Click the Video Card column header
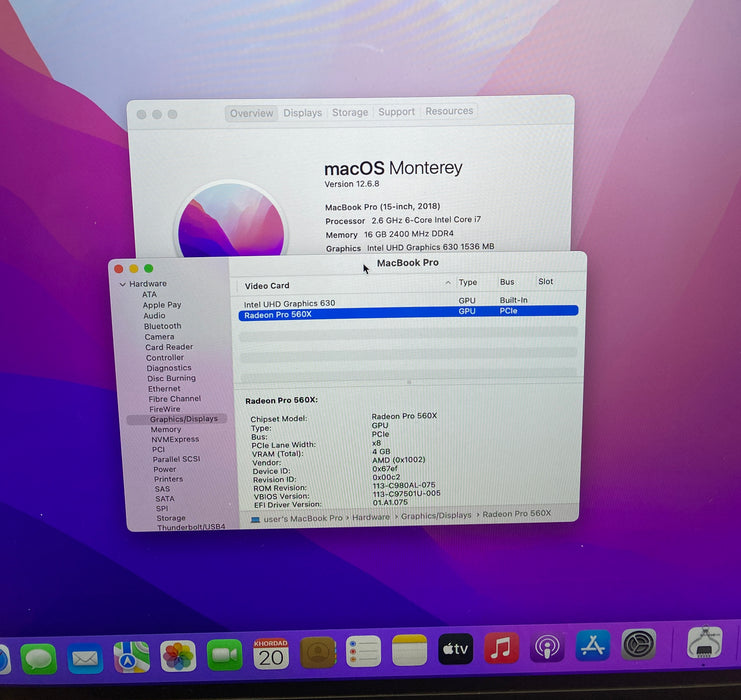 tap(267, 286)
